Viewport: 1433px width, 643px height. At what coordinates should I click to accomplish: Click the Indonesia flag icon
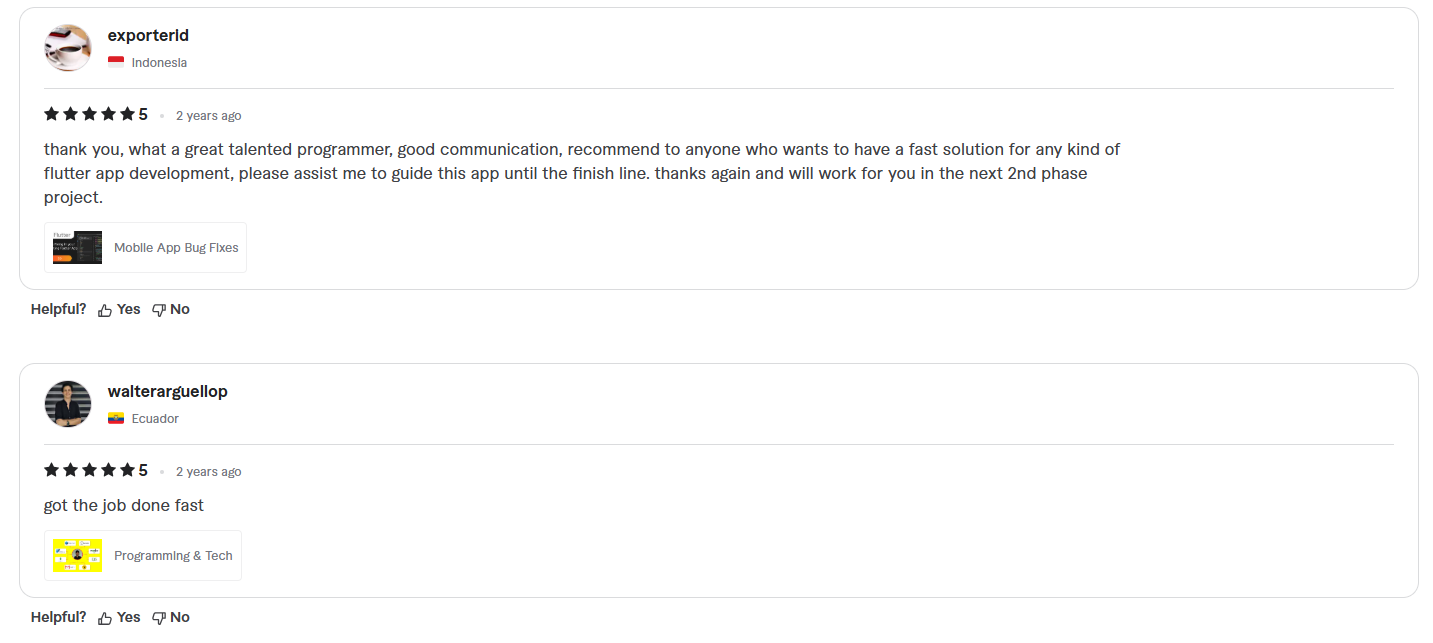(x=115, y=61)
